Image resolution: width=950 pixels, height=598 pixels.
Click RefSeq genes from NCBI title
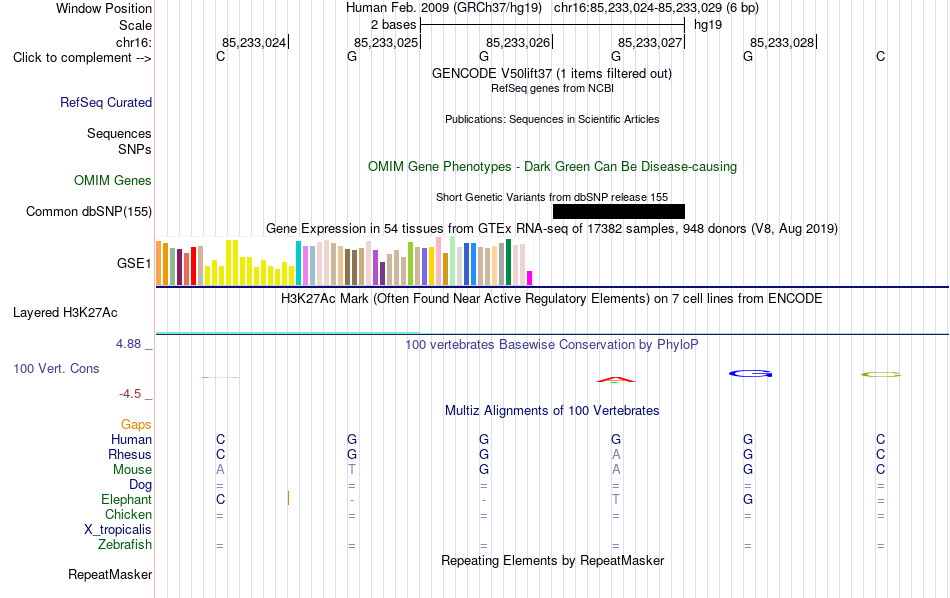[552, 88]
